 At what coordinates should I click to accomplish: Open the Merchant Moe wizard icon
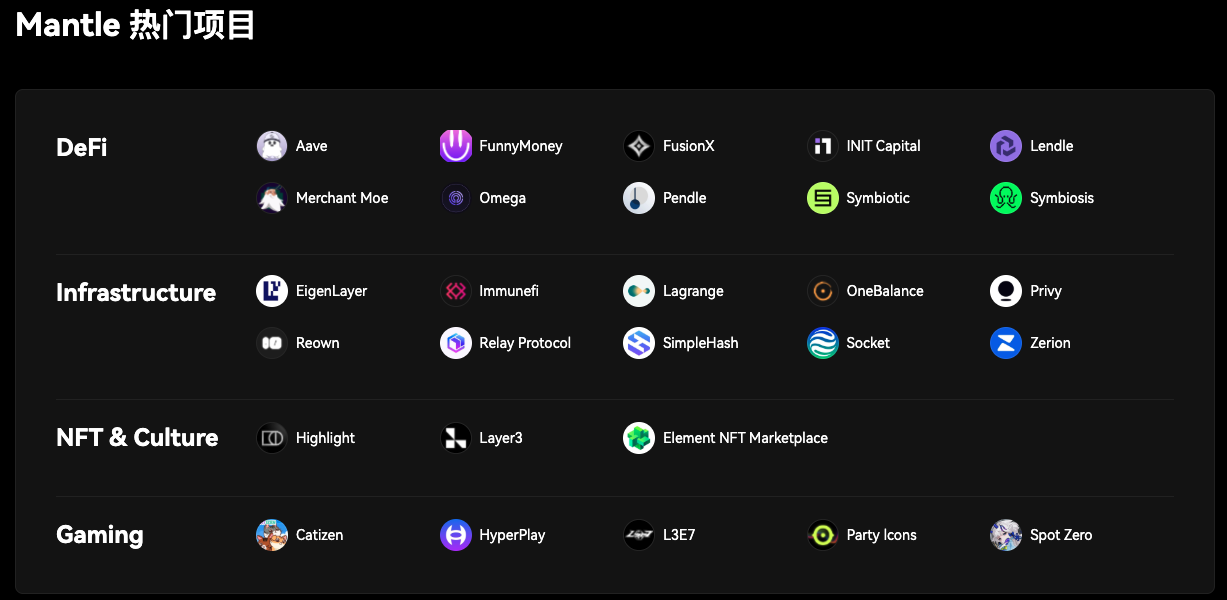point(272,198)
